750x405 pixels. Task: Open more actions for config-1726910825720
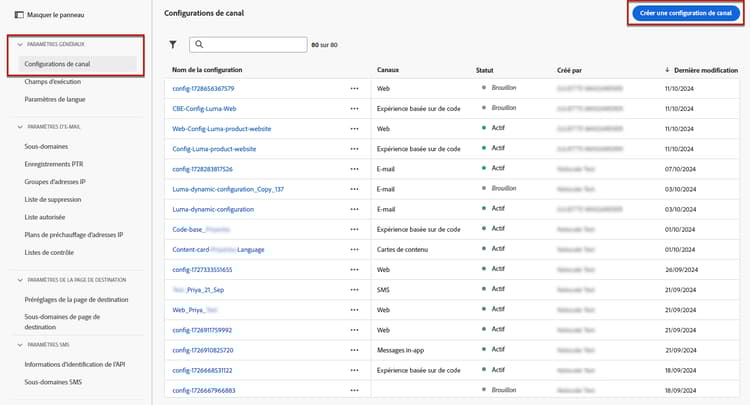(354, 350)
